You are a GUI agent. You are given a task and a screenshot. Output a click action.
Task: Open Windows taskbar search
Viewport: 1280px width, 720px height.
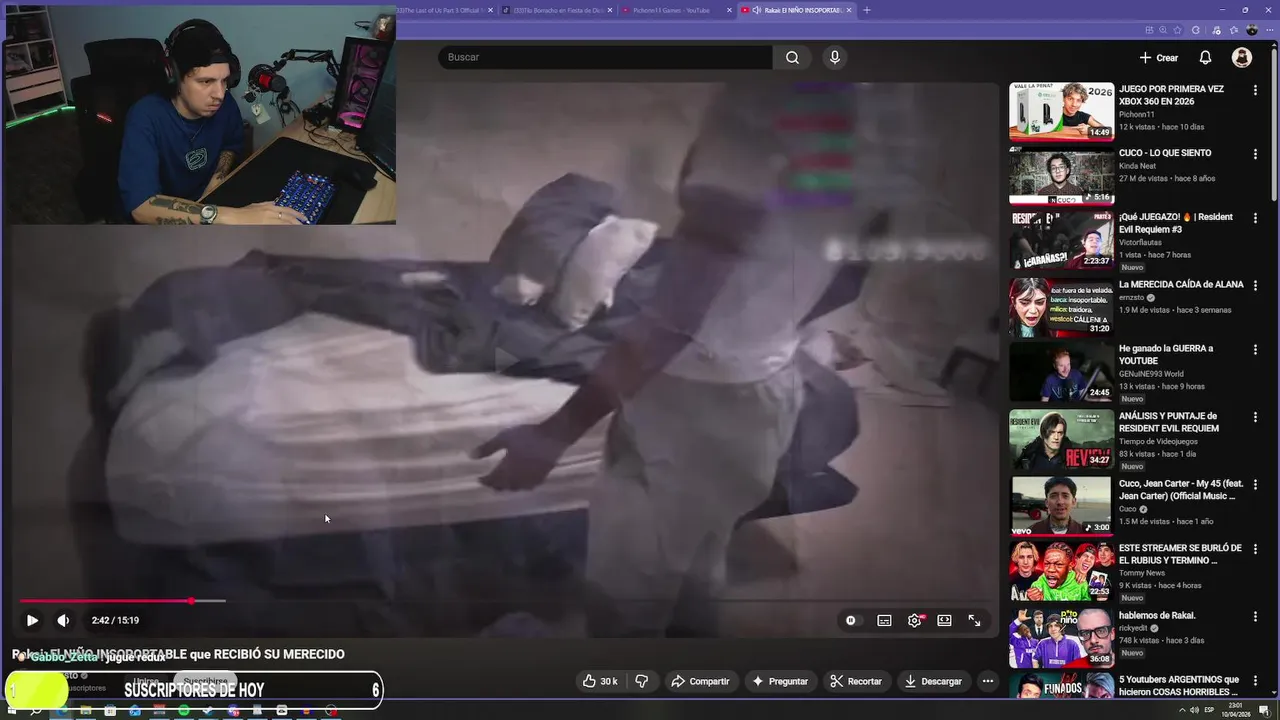click(36, 711)
